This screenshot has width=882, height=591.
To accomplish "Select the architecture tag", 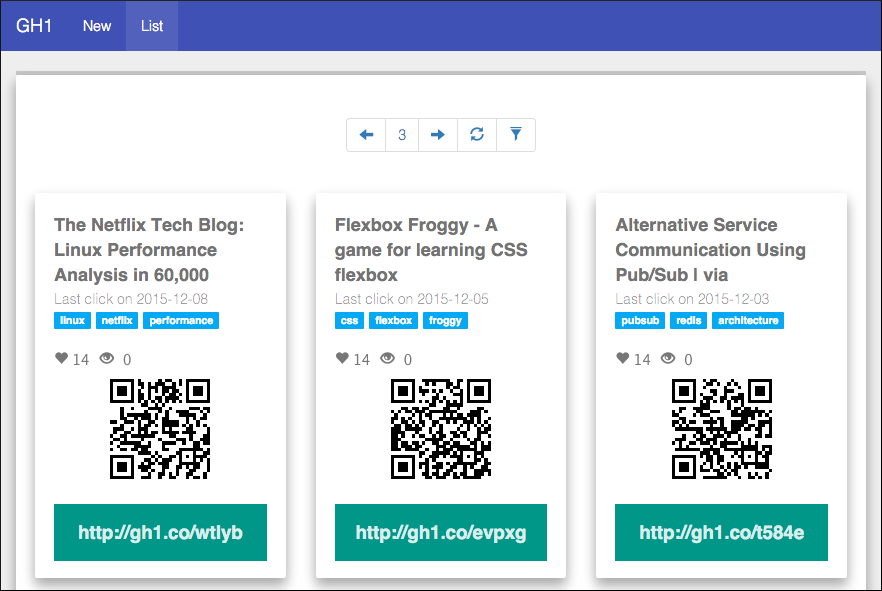I will (x=748, y=321).
